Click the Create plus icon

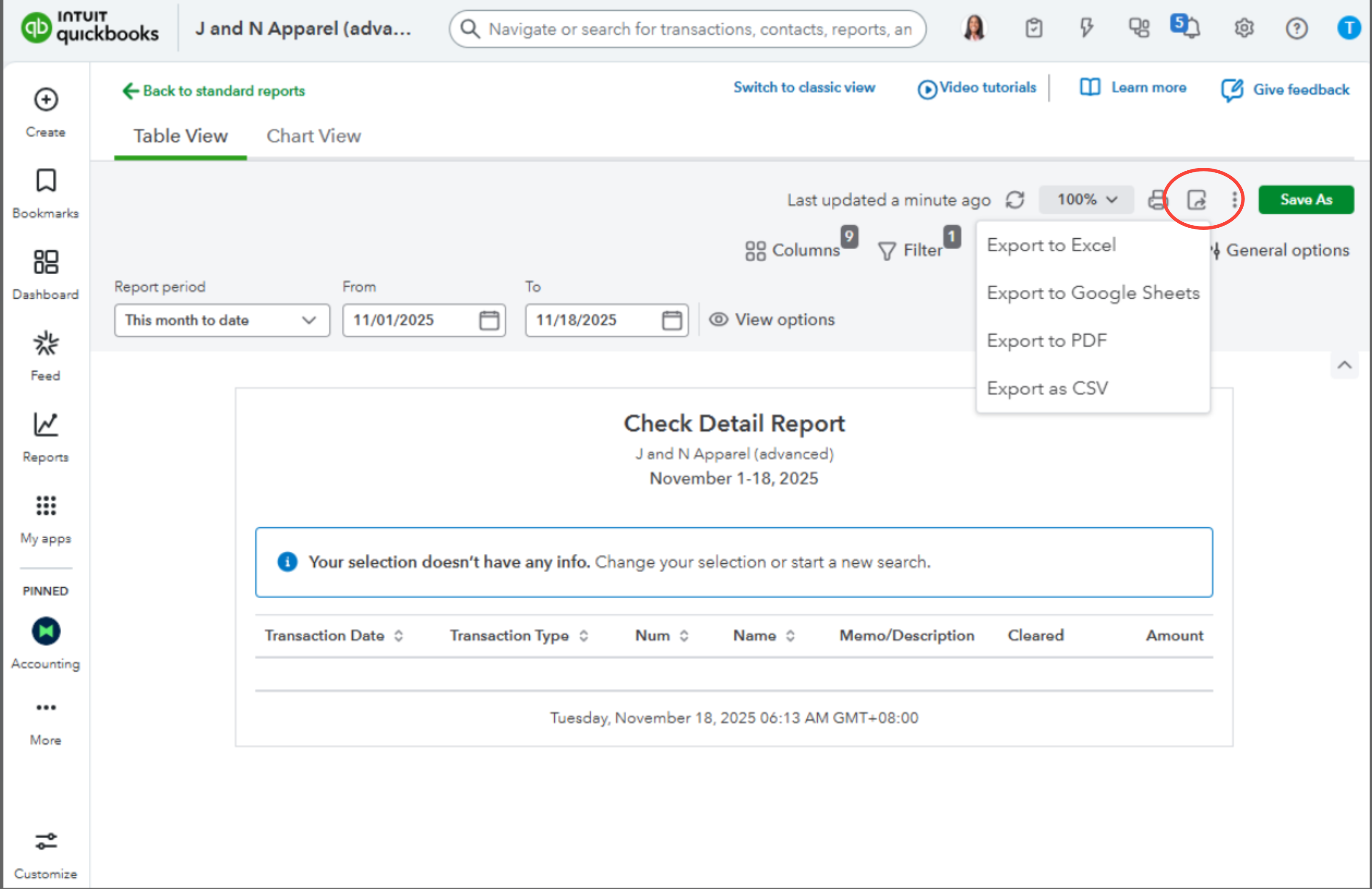46,100
